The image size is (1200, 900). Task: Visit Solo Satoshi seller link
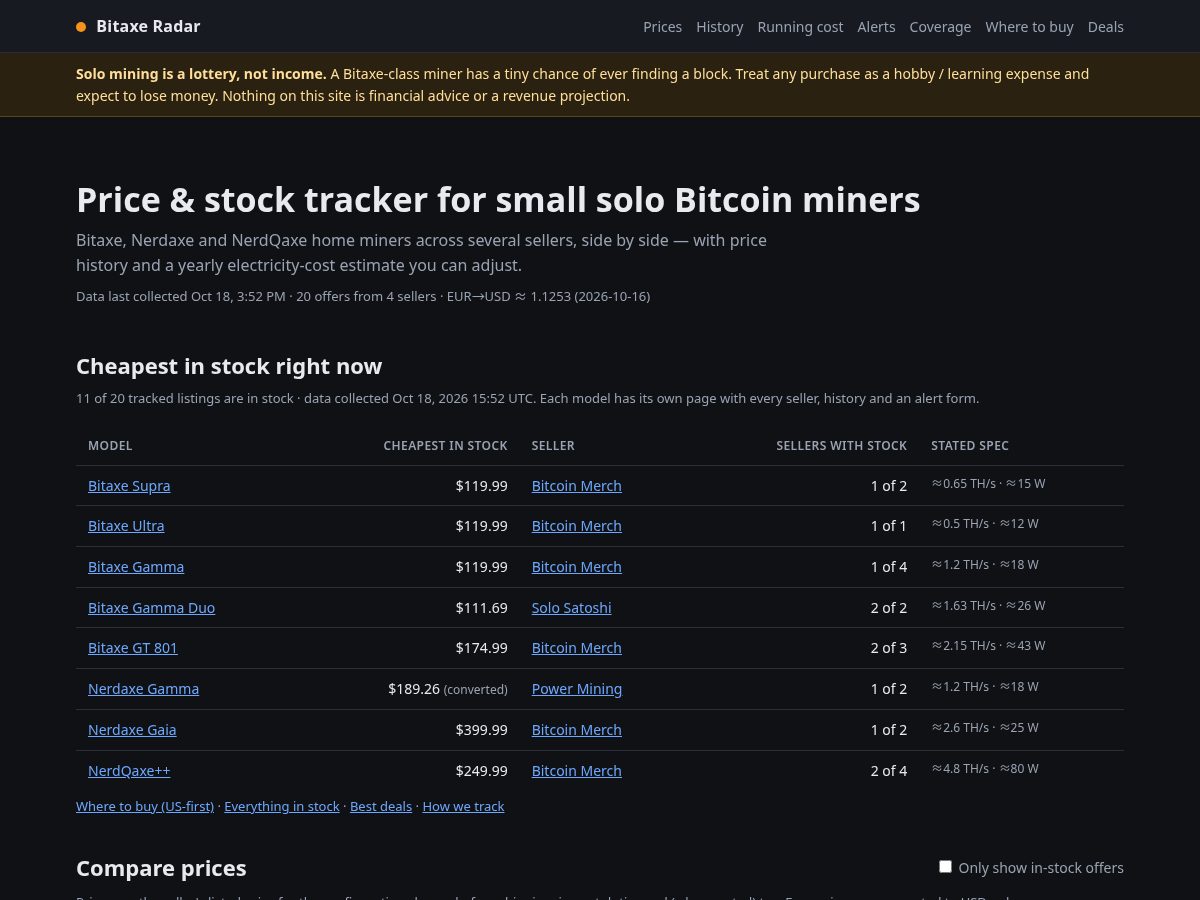(x=572, y=608)
